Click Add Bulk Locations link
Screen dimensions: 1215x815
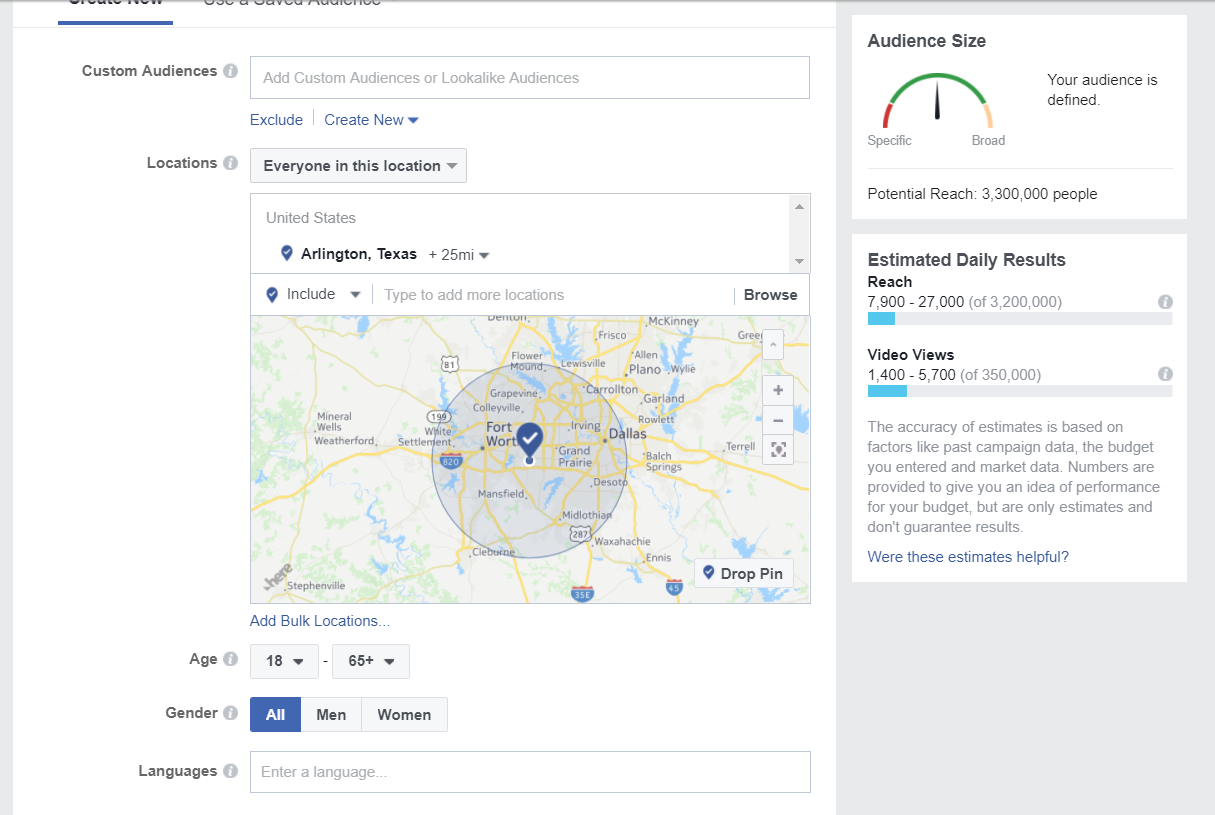coord(320,621)
